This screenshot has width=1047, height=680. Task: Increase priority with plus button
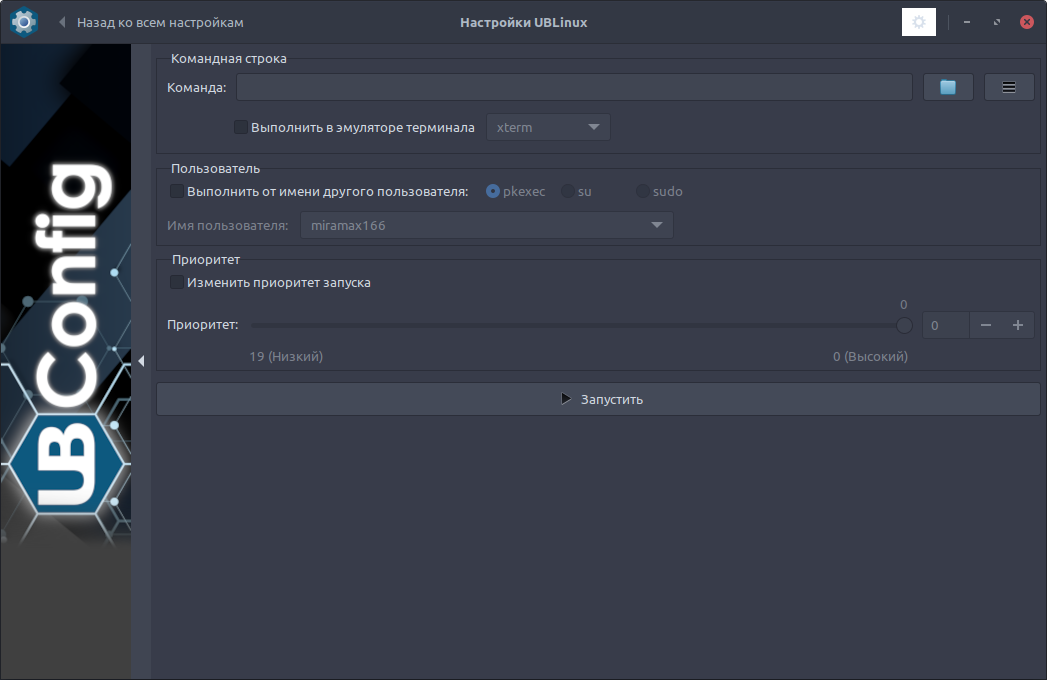[1018, 325]
